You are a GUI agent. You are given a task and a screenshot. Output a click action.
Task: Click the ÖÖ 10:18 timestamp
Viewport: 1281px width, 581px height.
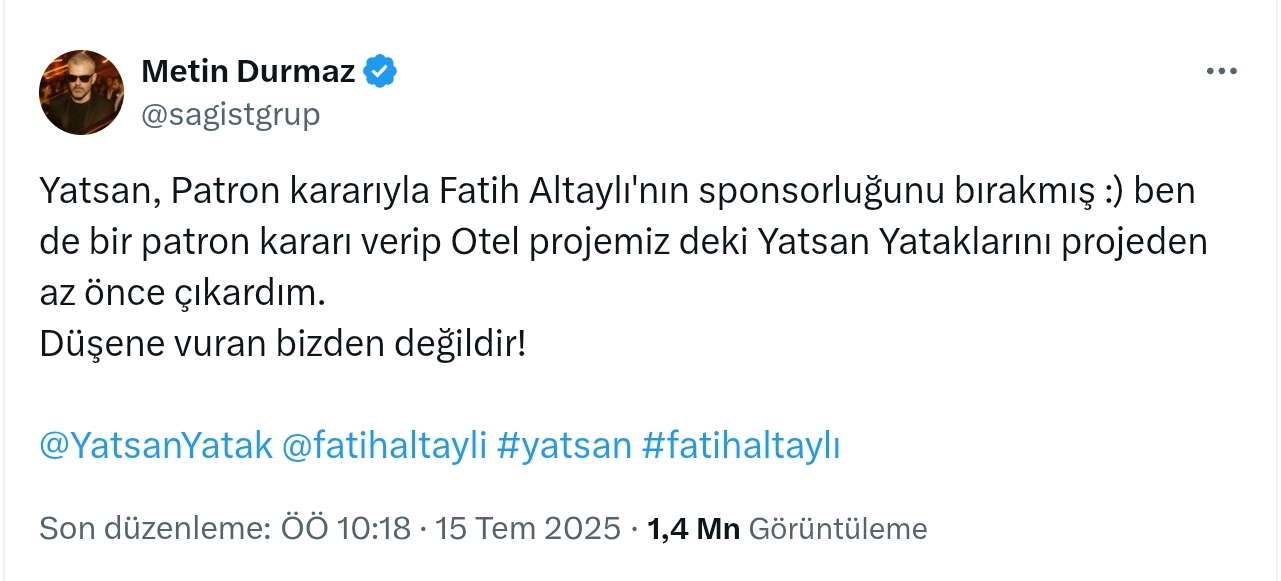[345, 528]
